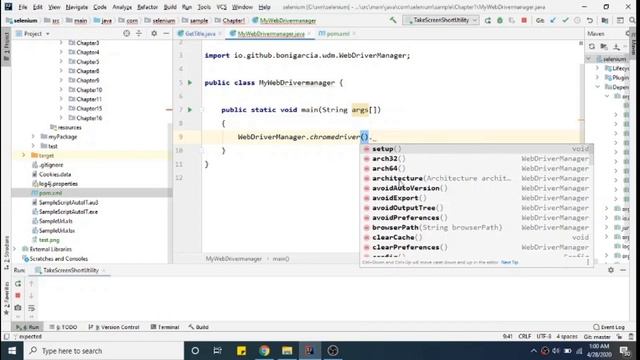Select log4j.properties in the project tree
640x360 pixels.
(x=58, y=184)
